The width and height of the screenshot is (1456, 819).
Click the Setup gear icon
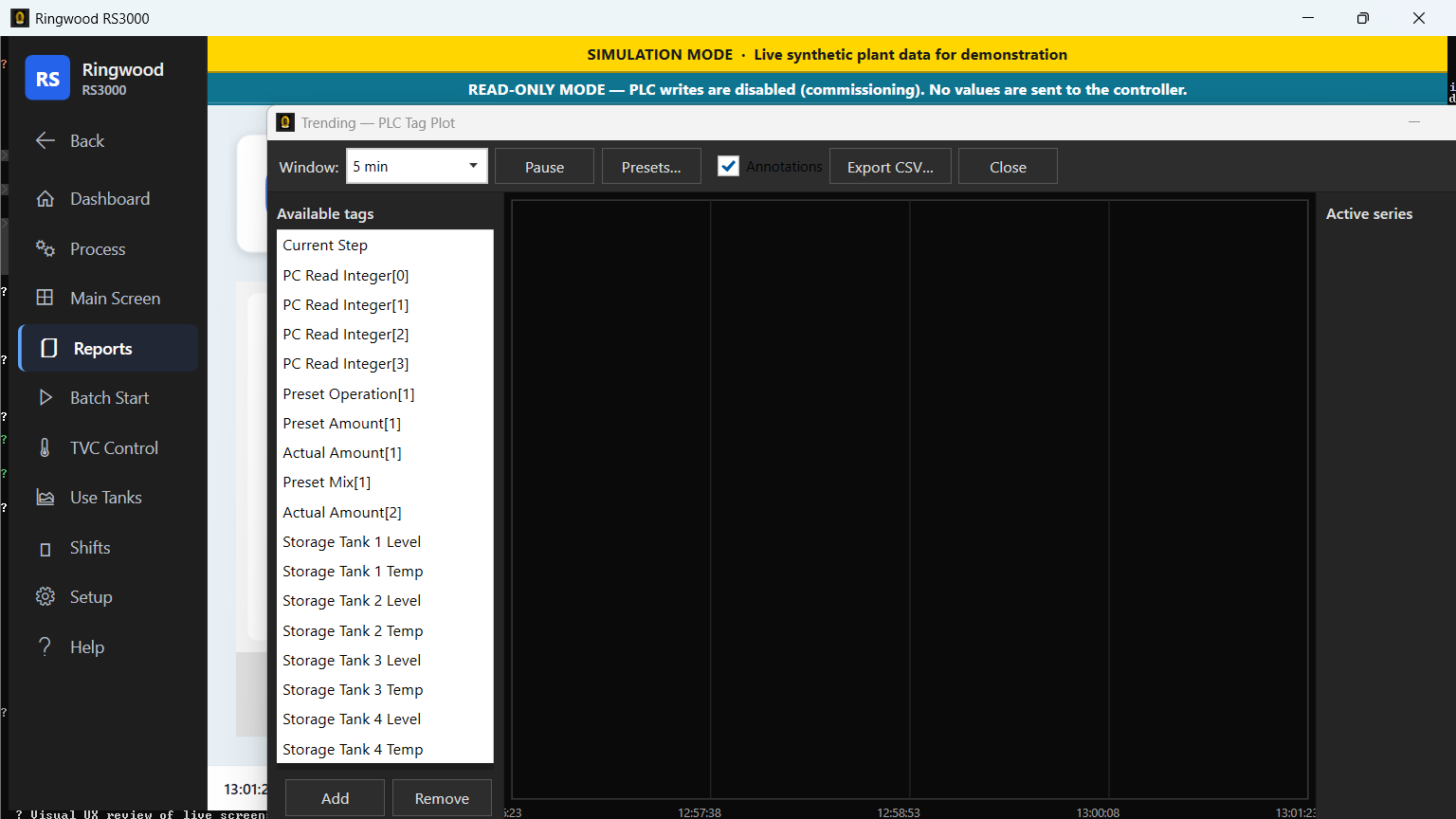[x=45, y=597]
